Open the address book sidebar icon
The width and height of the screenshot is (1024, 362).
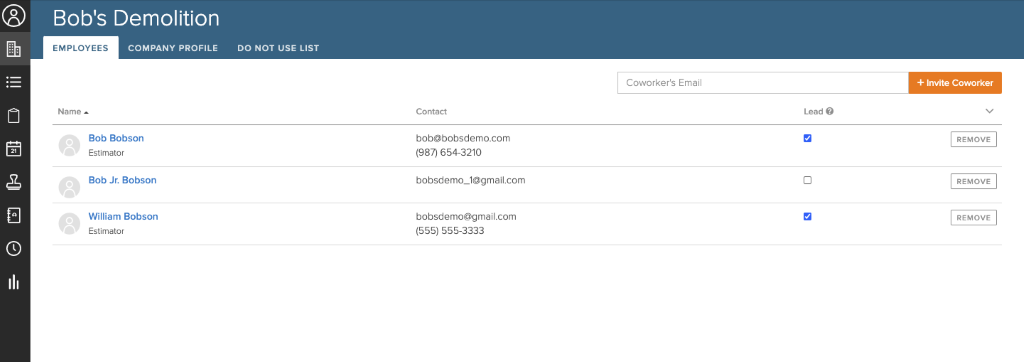coord(14,215)
